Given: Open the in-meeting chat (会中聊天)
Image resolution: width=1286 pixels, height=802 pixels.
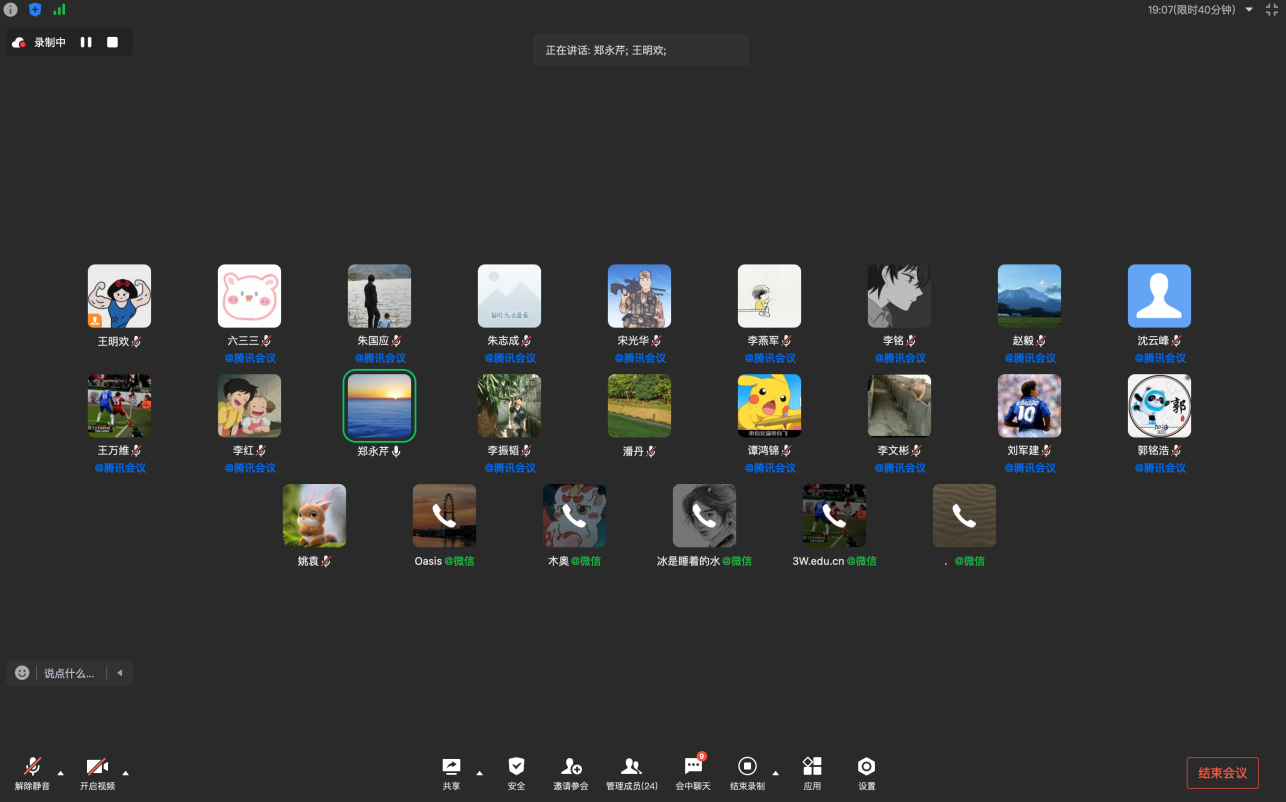Looking at the screenshot, I should [692, 767].
